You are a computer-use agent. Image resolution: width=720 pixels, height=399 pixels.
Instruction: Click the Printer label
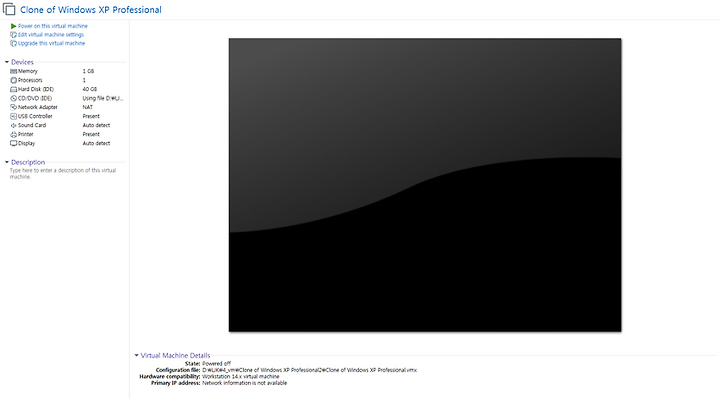[x=26, y=134]
